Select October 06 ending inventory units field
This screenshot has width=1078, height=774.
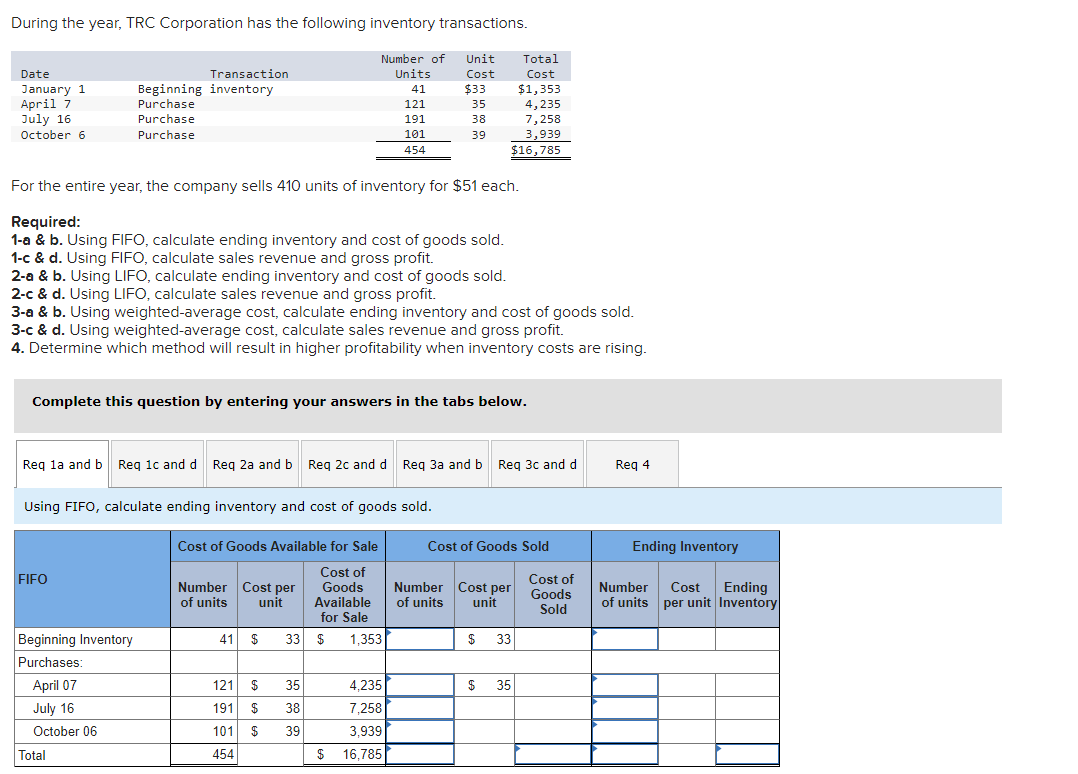[625, 731]
